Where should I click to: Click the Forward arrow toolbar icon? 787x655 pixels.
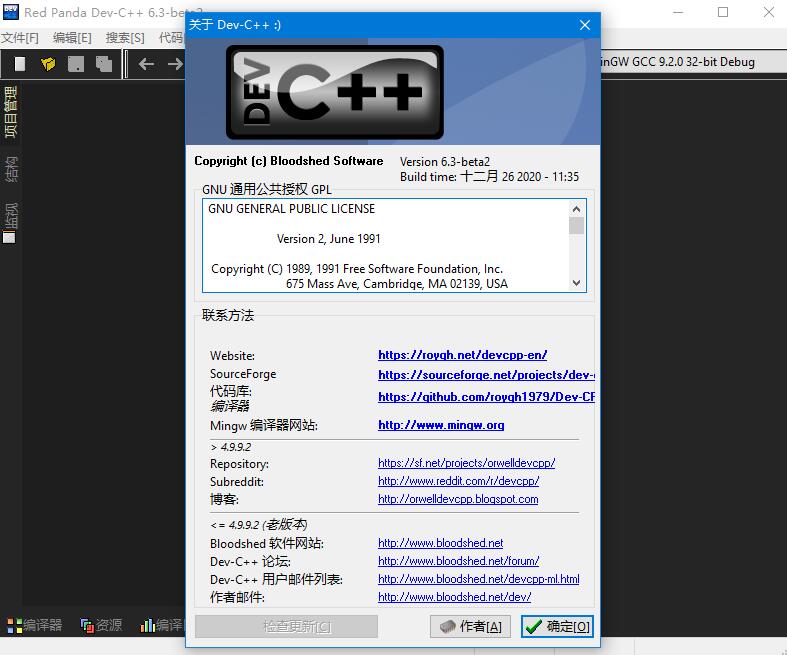pyautogui.click(x=175, y=64)
